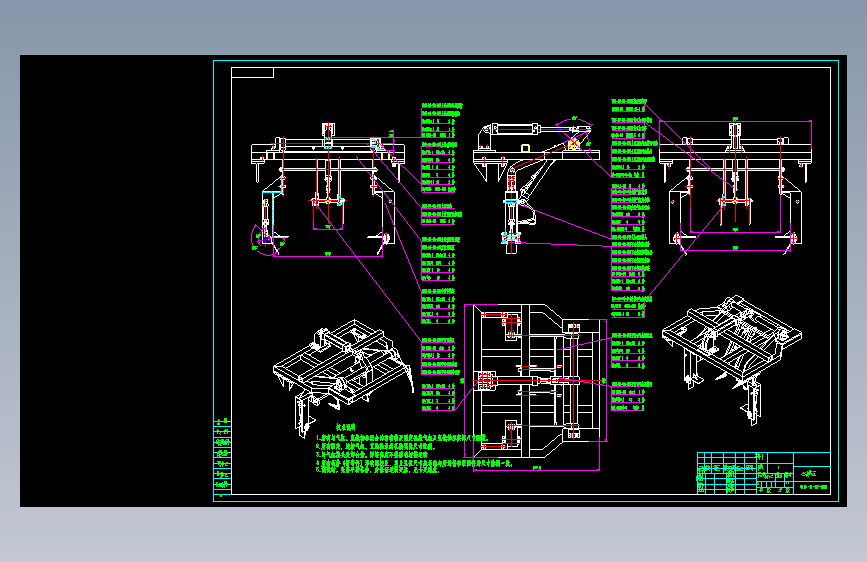Select the lower-right white isometric view
This screenshot has width=867, height=562.
click(x=732, y=358)
